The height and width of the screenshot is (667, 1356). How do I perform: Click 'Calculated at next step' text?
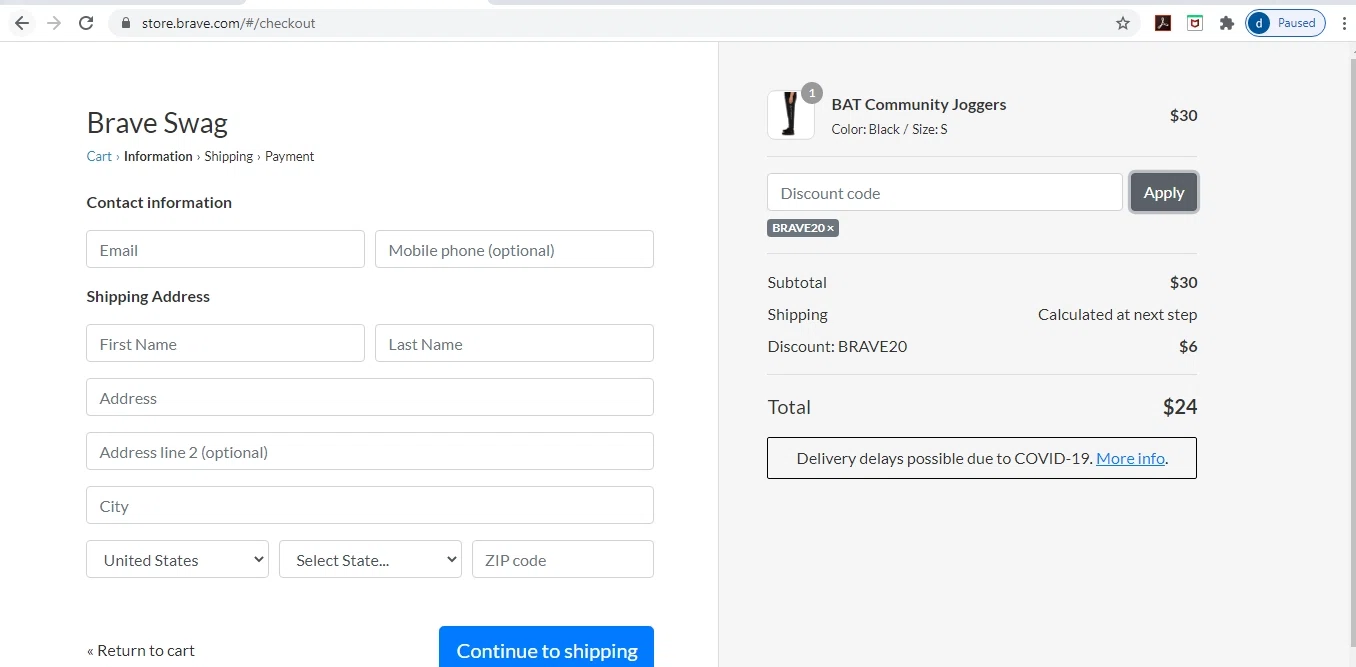[1117, 314]
